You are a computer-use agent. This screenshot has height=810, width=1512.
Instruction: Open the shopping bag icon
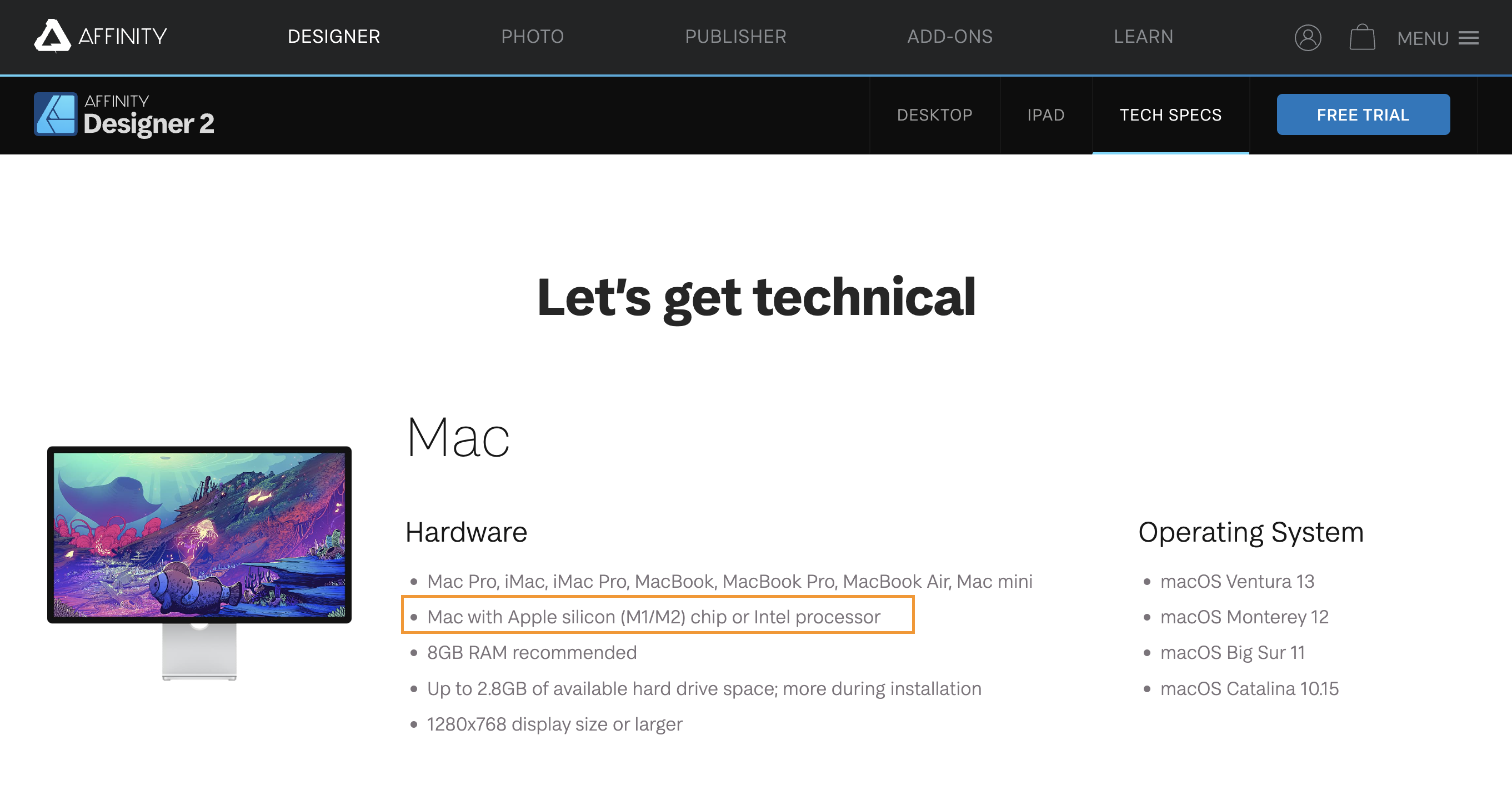(1361, 38)
